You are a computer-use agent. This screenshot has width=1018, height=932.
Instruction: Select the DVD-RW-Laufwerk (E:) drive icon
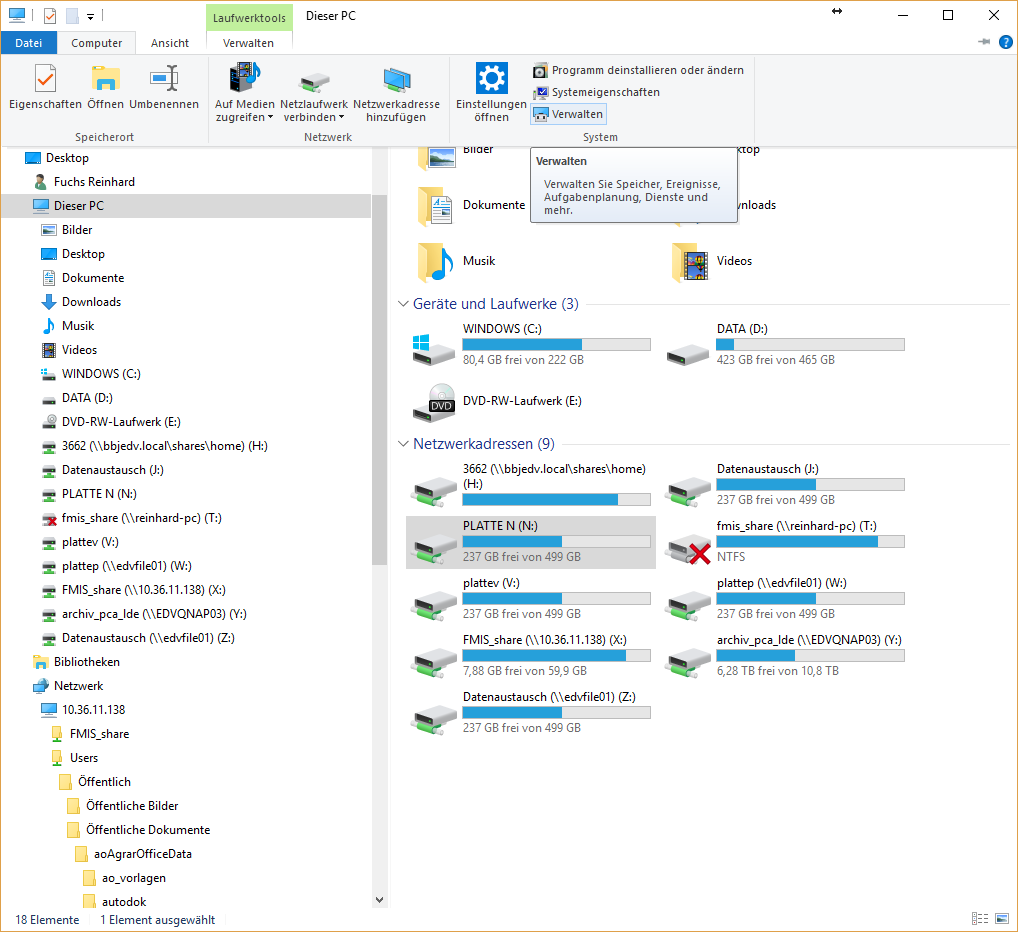434,403
